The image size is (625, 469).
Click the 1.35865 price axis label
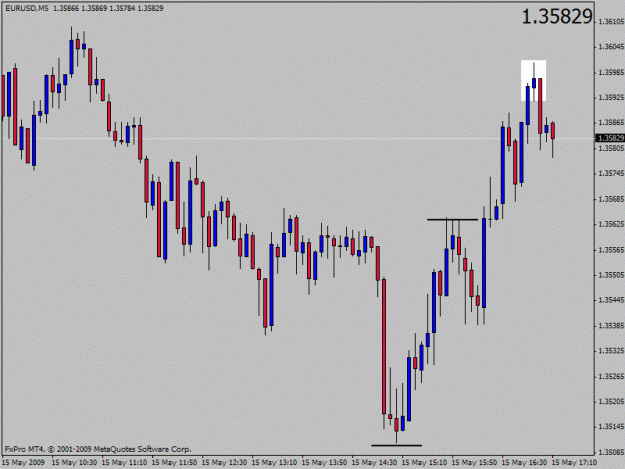coord(611,123)
